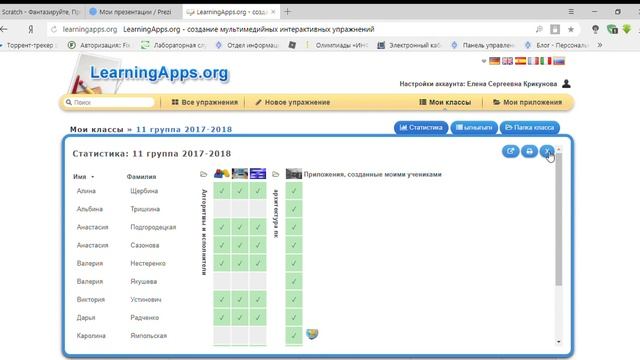Click the Фамилия column header

pos(141,177)
